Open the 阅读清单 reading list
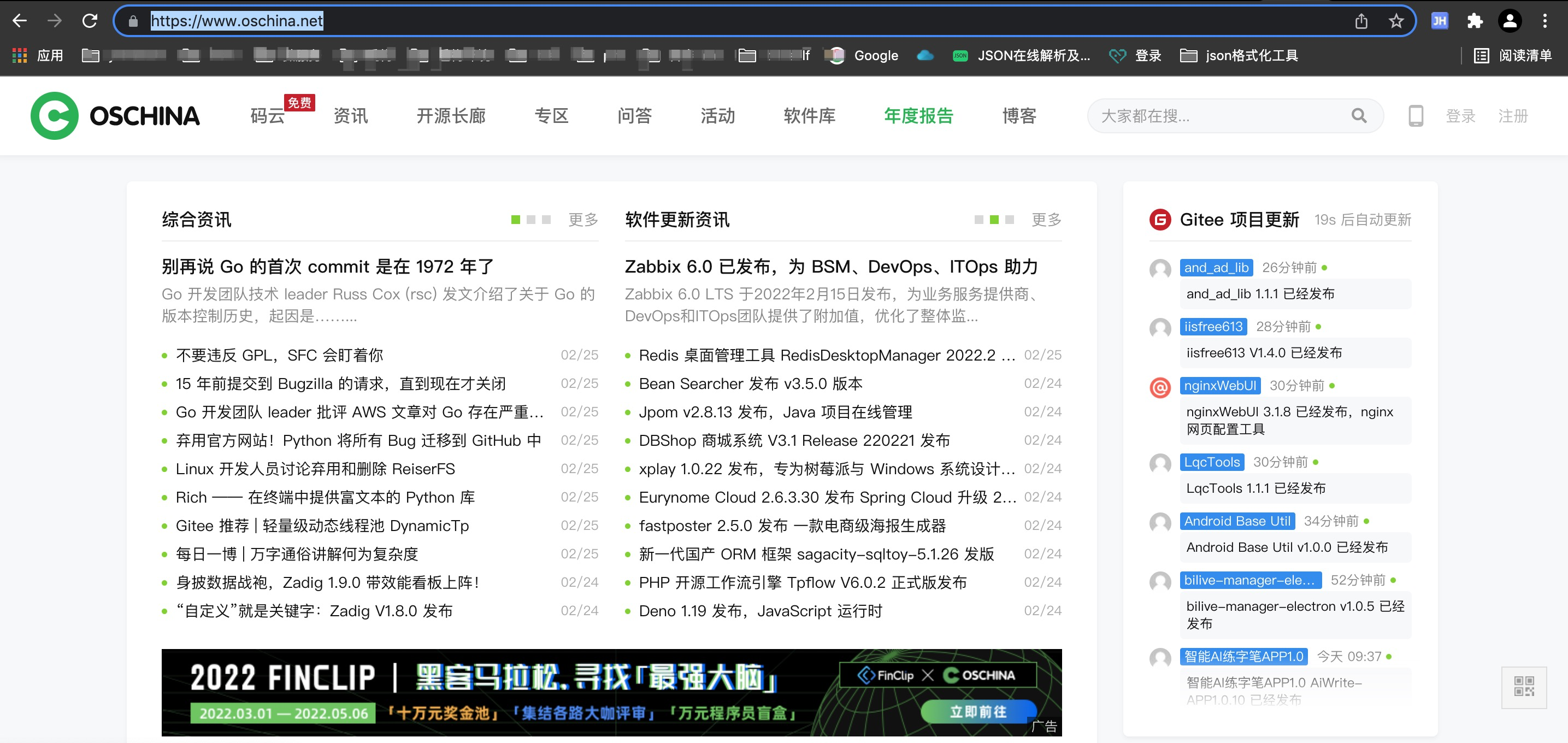 (x=1513, y=55)
